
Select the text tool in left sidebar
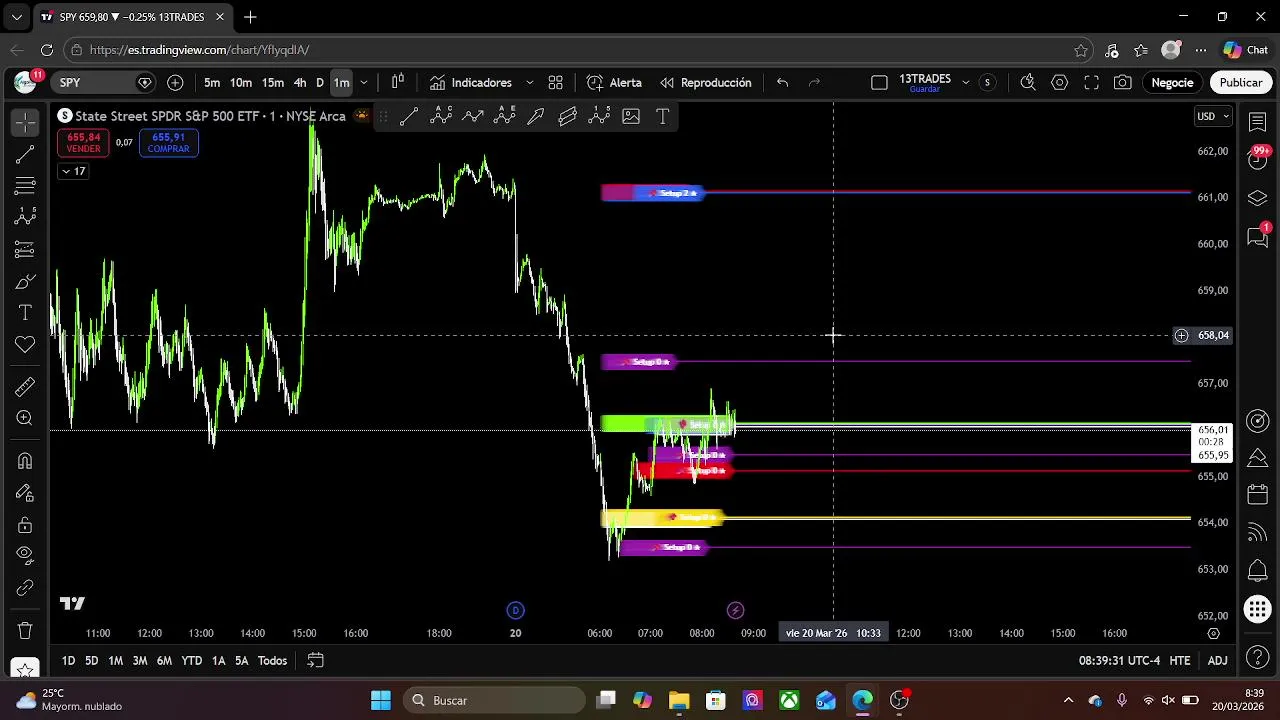tap(25, 313)
